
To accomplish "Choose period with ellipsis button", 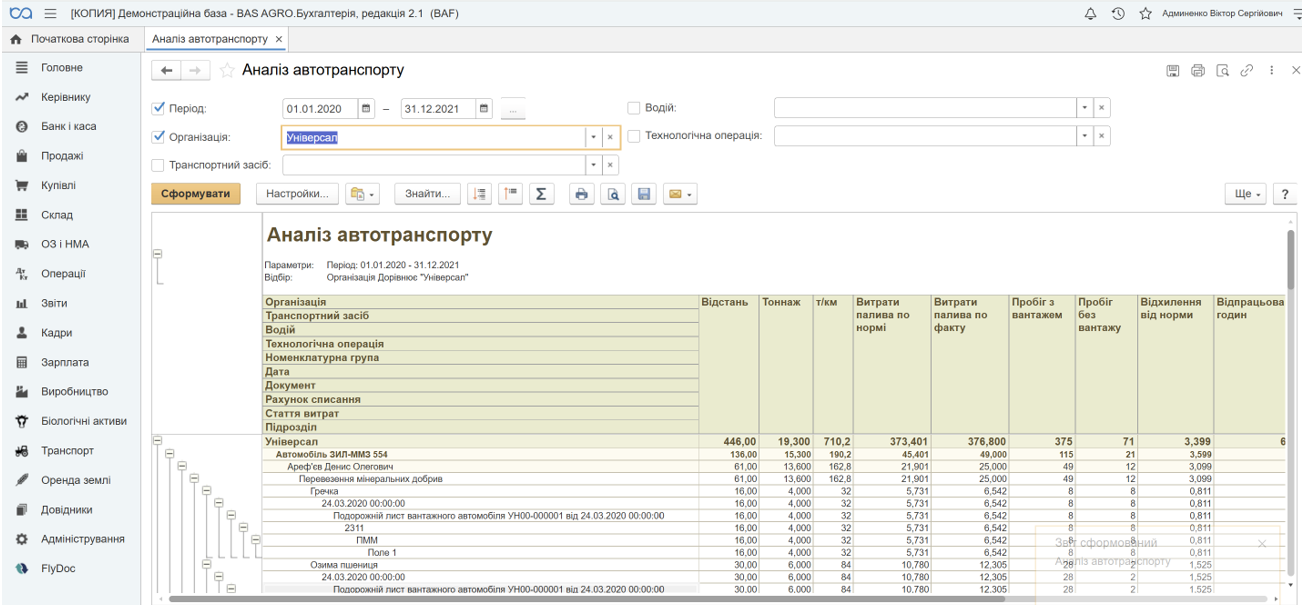I will click(x=513, y=109).
